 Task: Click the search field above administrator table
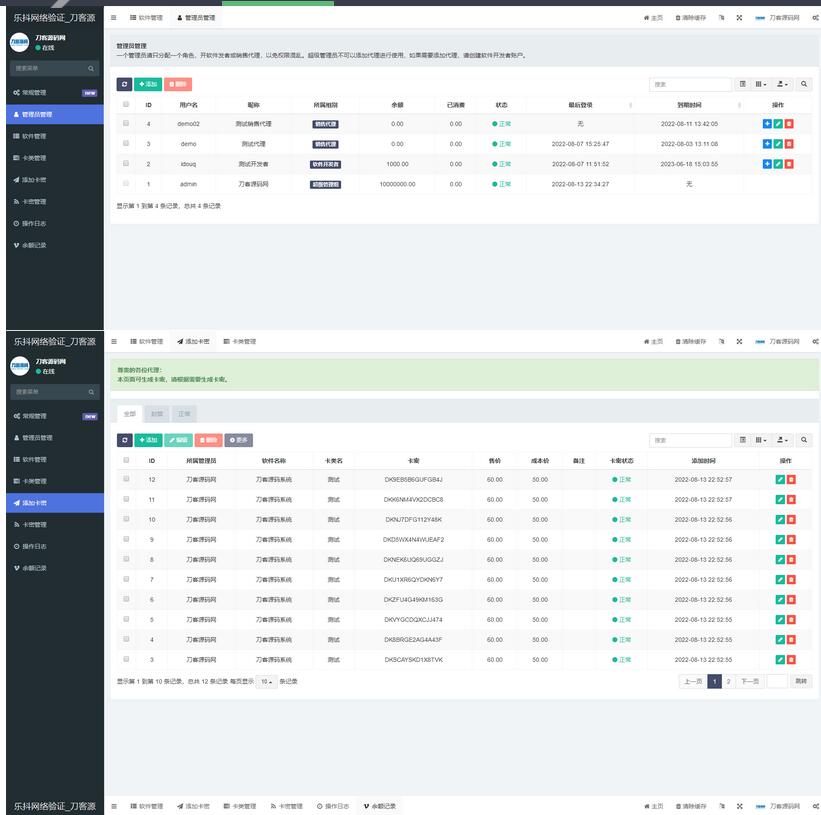(690, 85)
